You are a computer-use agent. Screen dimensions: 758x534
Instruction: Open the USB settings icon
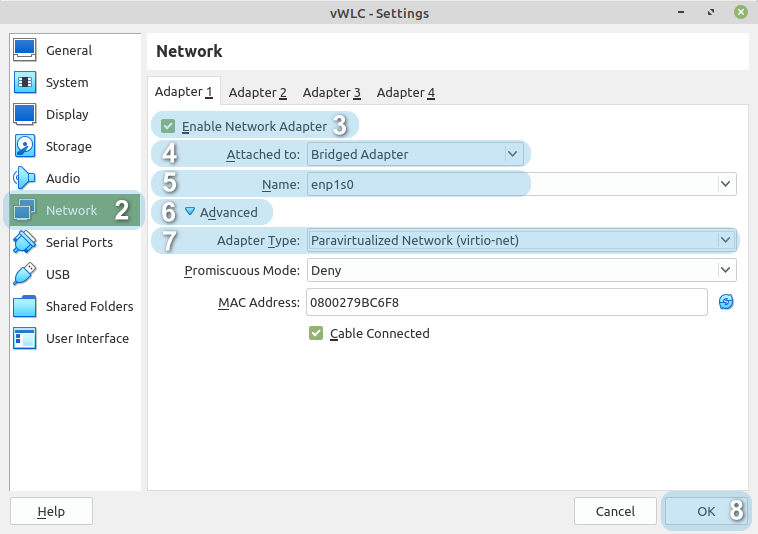pyautogui.click(x=25, y=274)
